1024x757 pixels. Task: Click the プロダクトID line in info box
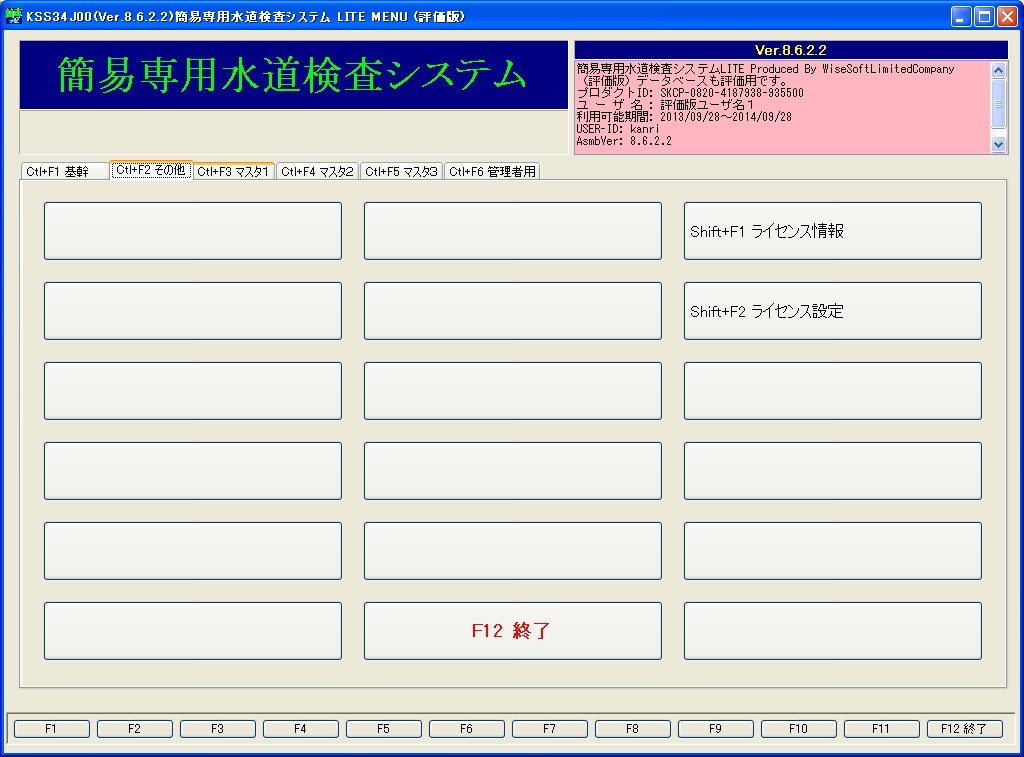tap(690, 93)
